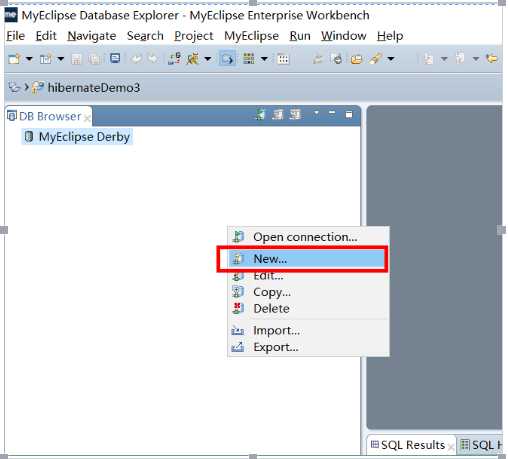Click the yellow back arrow toolbar icon
Image resolution: width=508 pixels, height=459 pixels.
pos(492,59)
